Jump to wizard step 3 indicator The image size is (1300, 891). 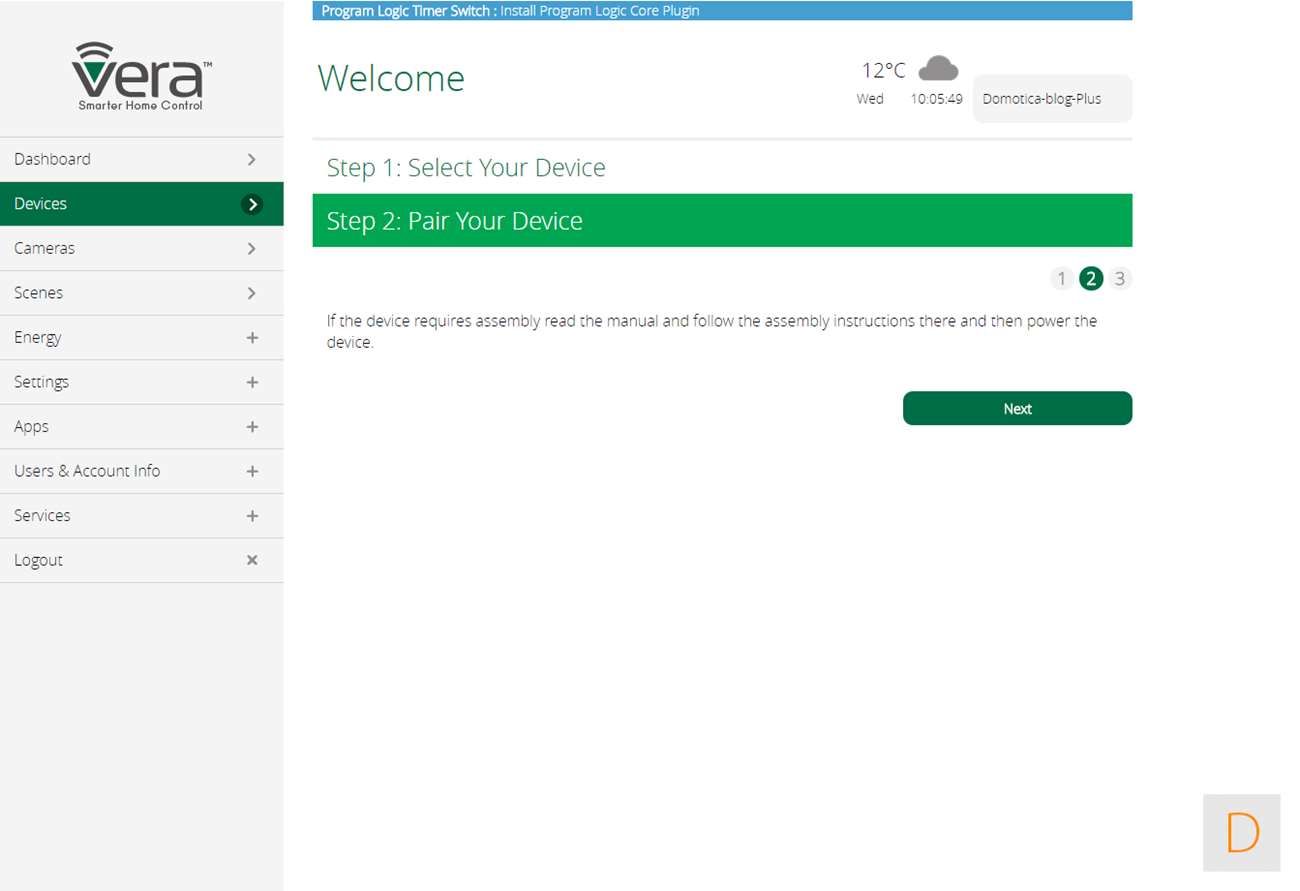coord(1120,279)
